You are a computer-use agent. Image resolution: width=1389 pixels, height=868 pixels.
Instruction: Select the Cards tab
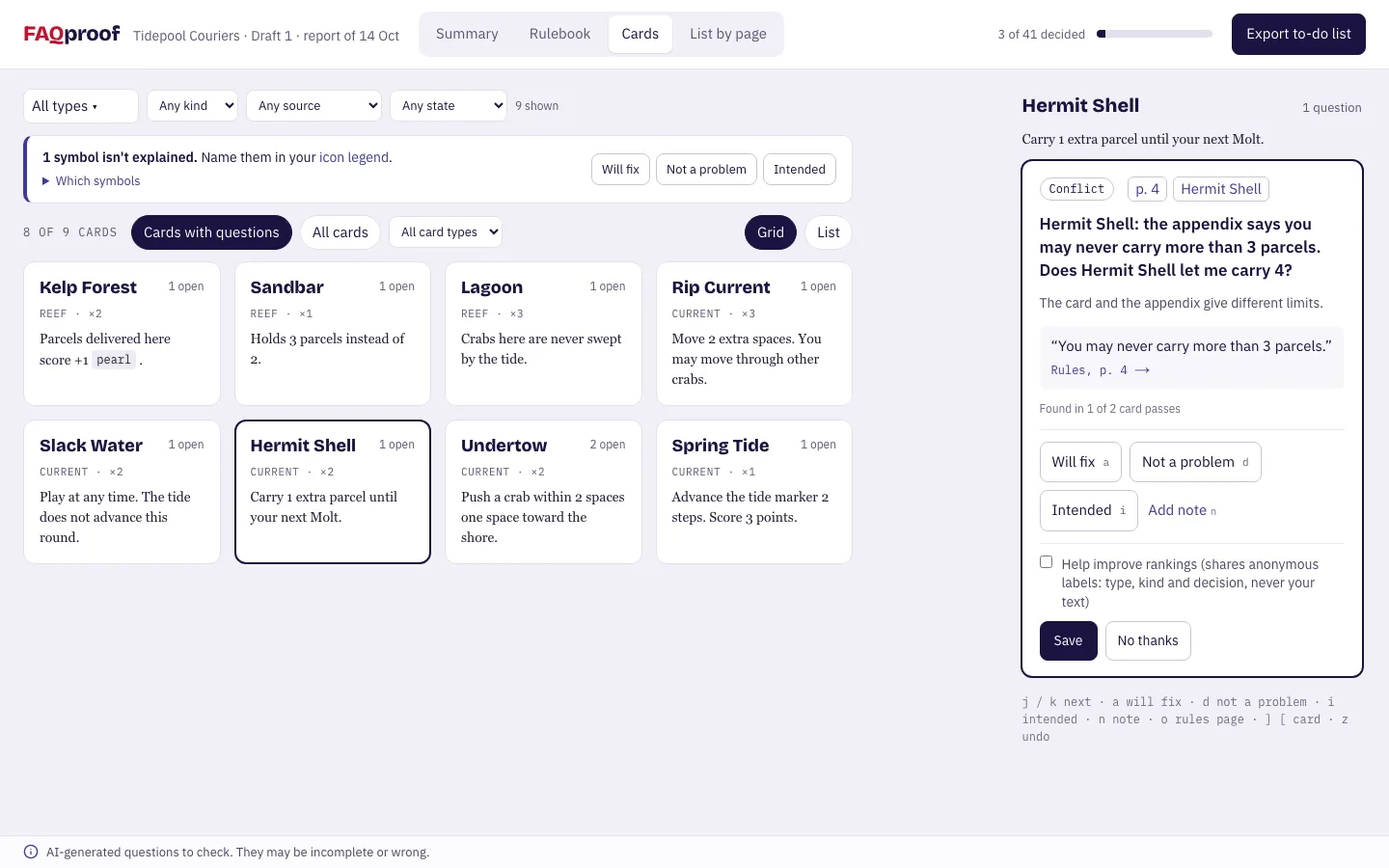click(640, 34)
